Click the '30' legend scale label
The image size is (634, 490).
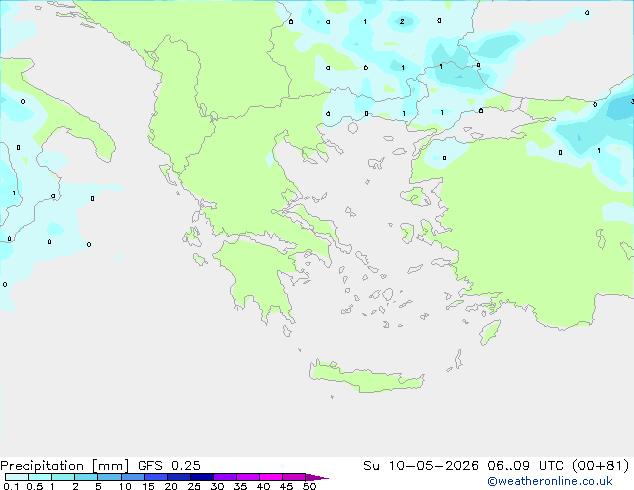(217, 486)
